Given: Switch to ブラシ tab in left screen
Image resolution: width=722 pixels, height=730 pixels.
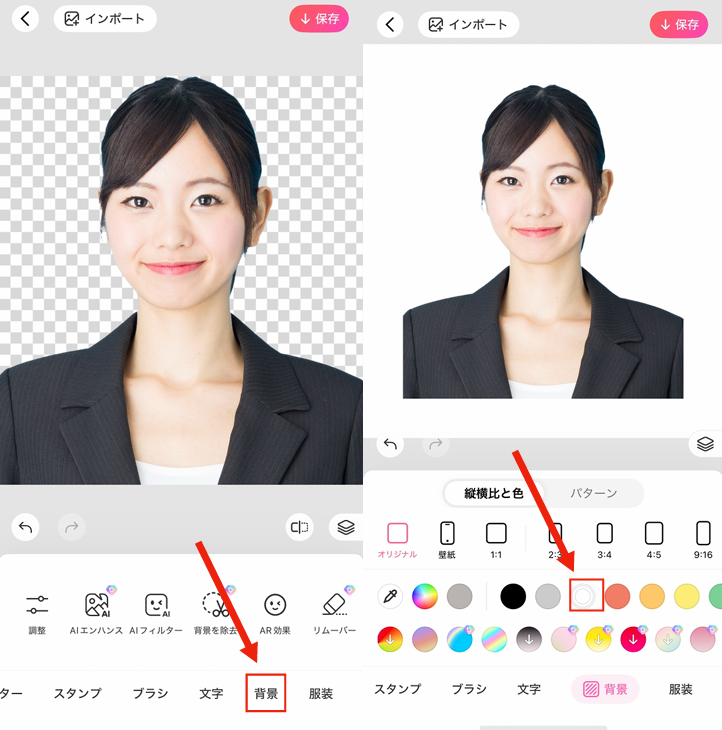Looking at the screenshot, I should click(150, 693).
